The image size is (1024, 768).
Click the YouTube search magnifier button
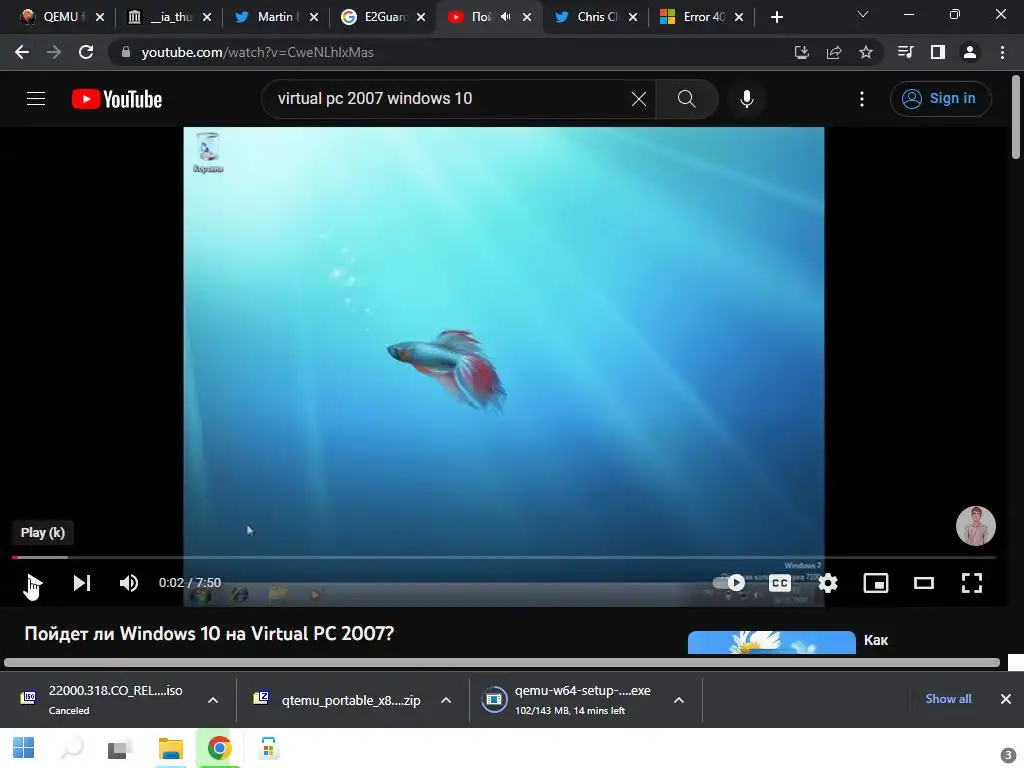coord(686,99)
